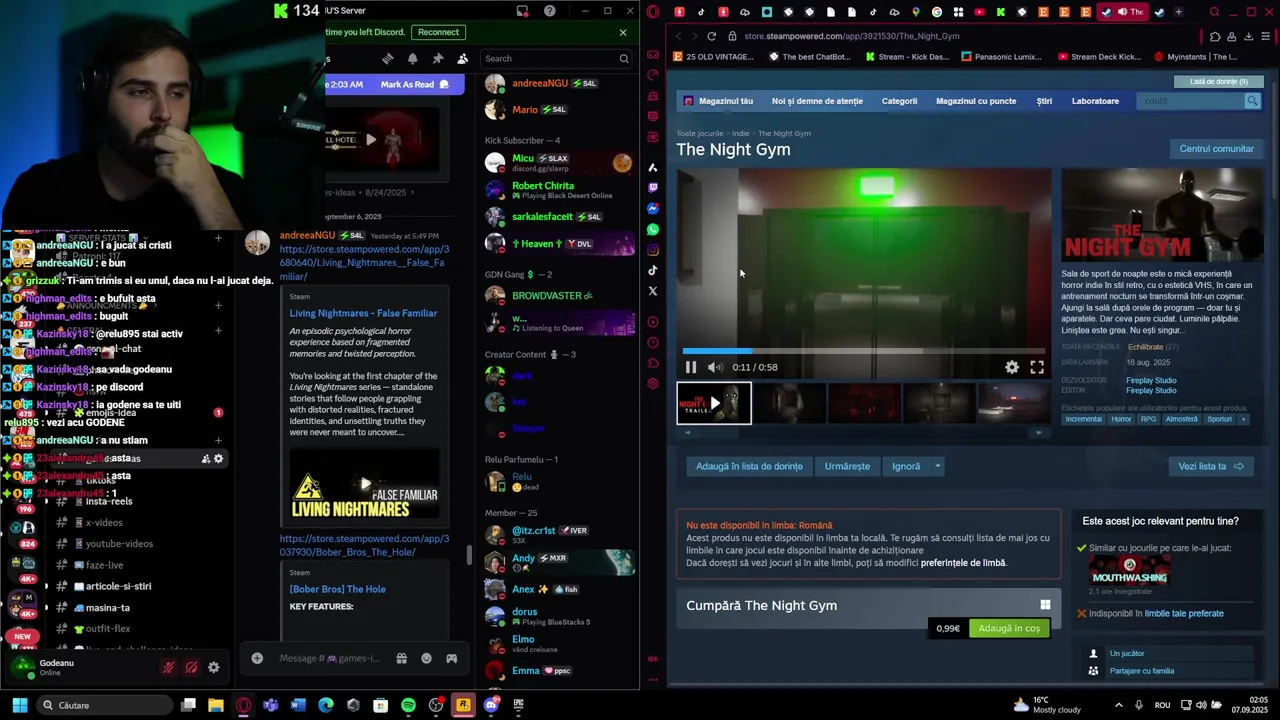Click the 'Indie' breadcrumb link

[x=740, y=133]
